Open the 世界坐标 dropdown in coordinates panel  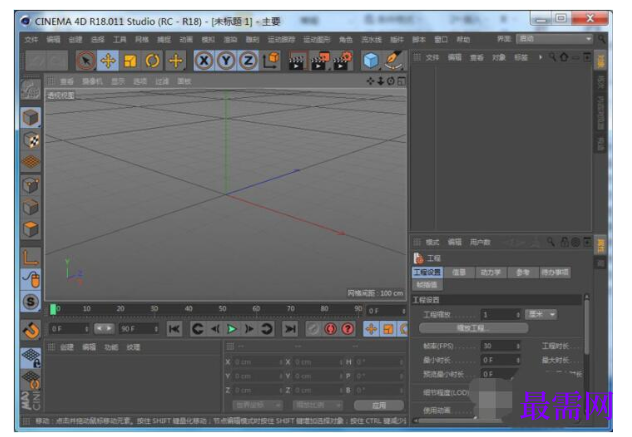(257, 405)
